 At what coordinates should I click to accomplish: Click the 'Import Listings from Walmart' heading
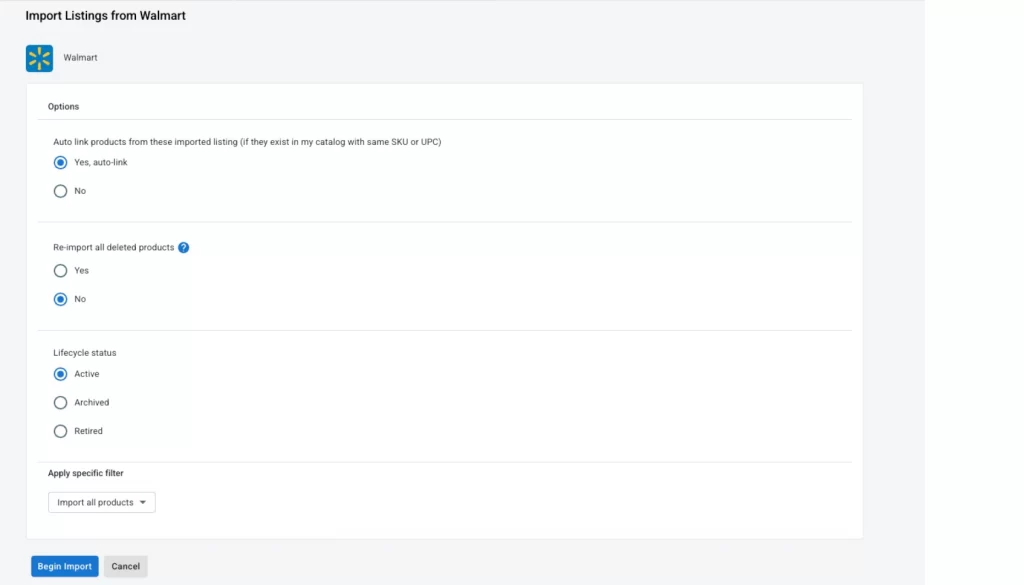(x=105, y=16)
